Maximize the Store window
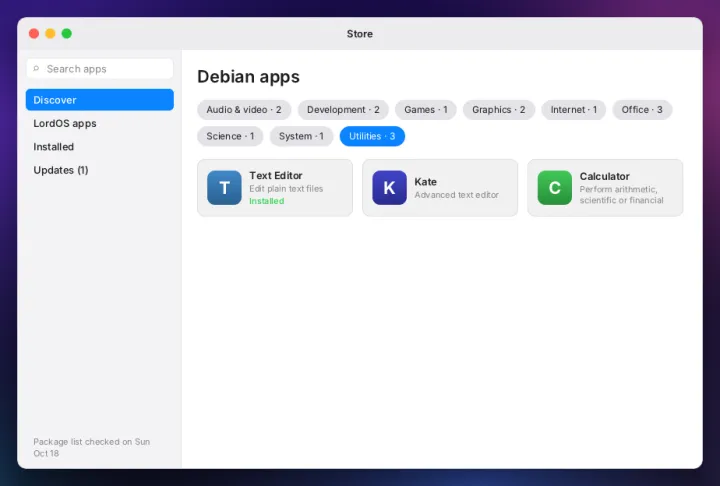Image resolution: width=720 pixels, height=486 pixels. [x=67, y=34]
